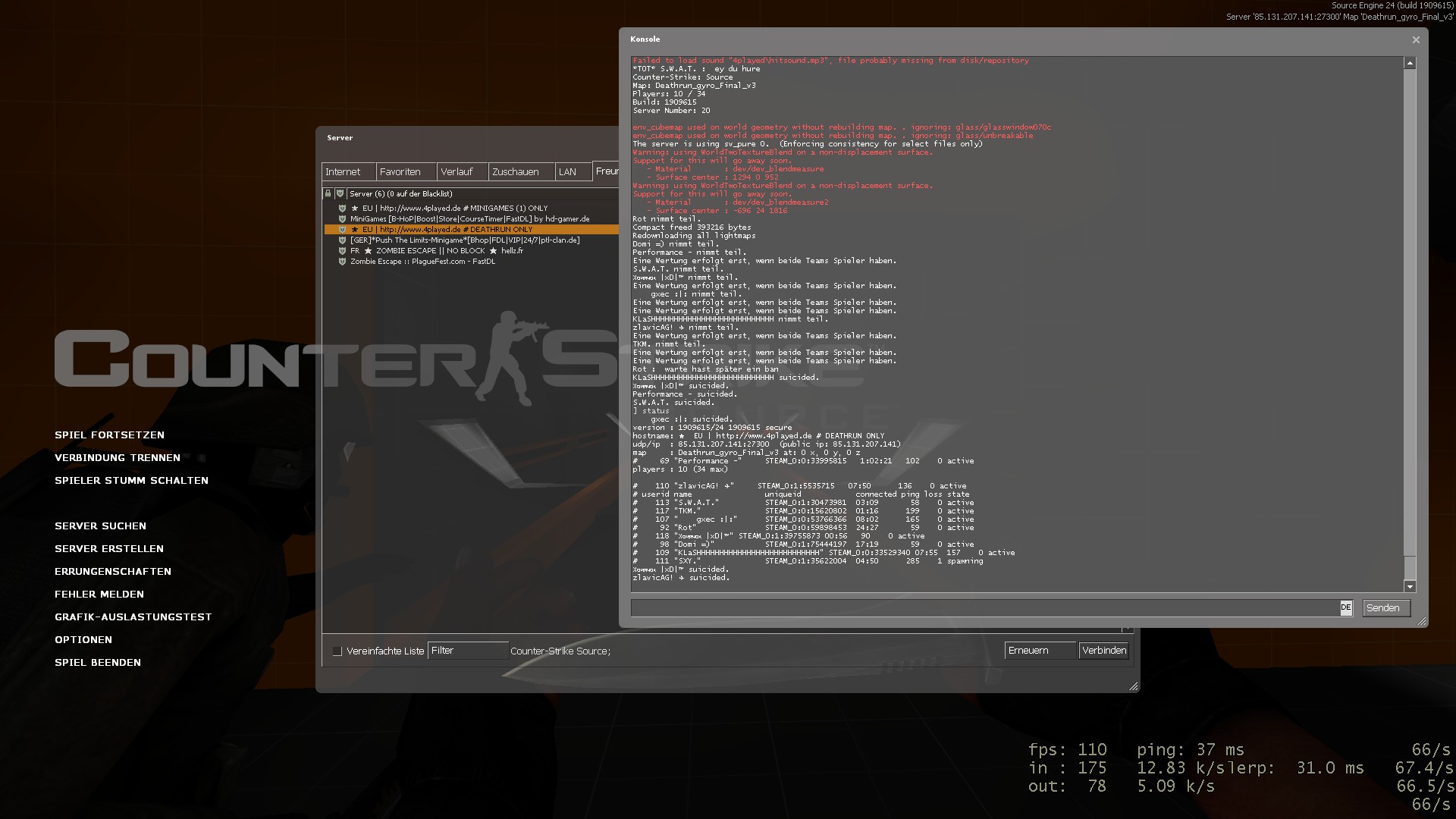Click console scrollbar up arrow
Screen dimensions: 1456x819
tap(1410, 64)
